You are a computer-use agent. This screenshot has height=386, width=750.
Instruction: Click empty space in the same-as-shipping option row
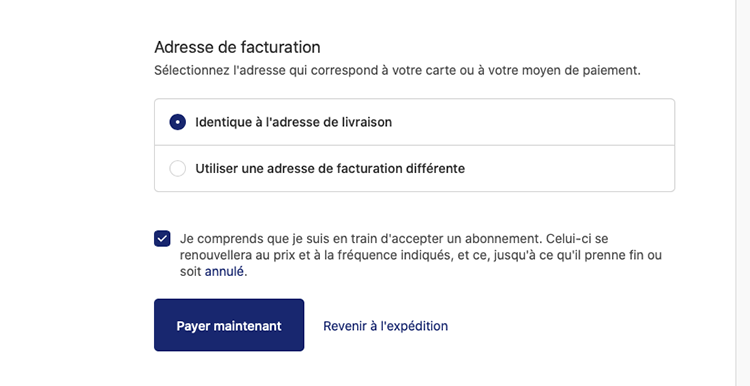(x=531, y=122)
